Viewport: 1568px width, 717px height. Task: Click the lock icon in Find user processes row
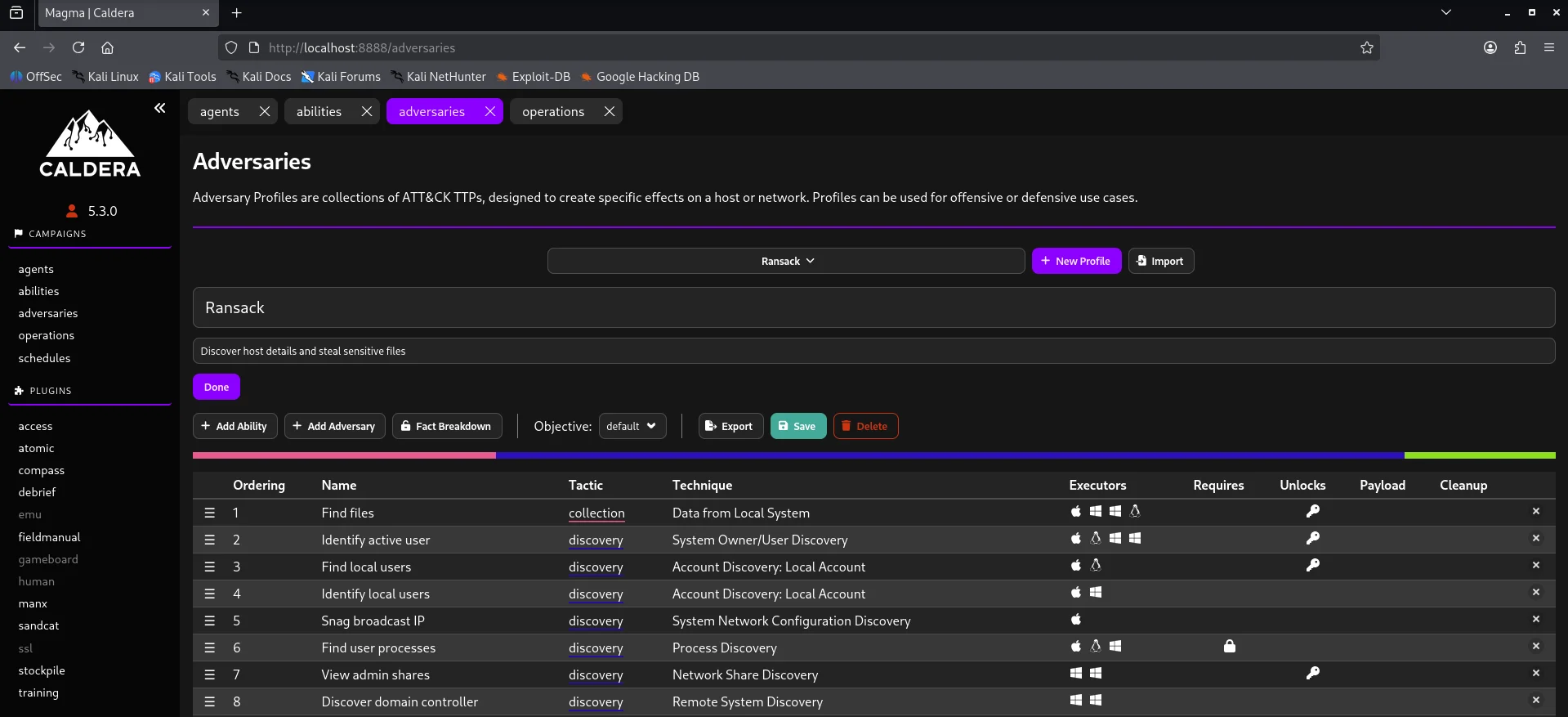coord(1229,647)
